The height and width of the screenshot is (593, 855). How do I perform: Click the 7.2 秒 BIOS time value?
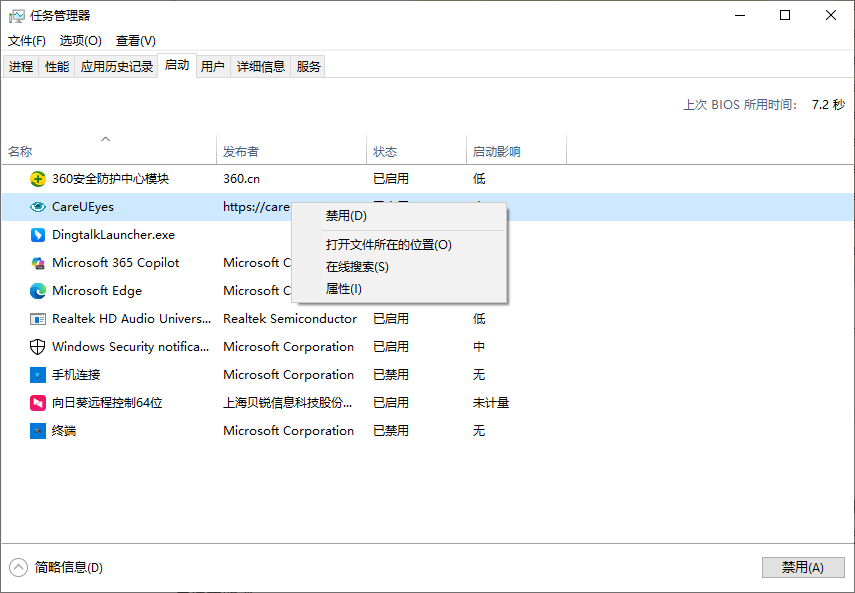point(828,105)
